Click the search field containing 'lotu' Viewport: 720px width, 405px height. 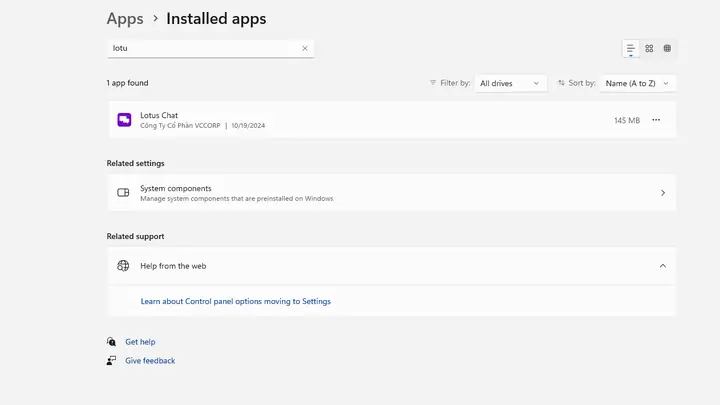[x=210, y=48]
